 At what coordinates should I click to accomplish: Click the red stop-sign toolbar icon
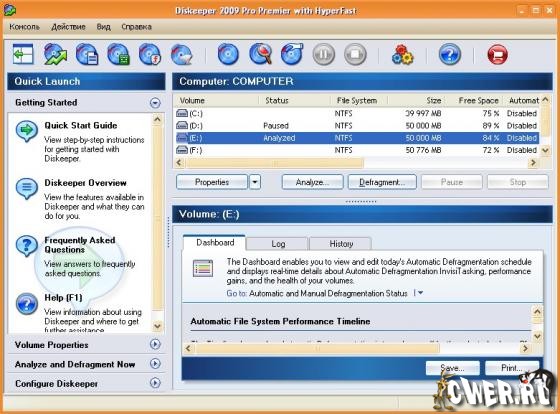497,54
